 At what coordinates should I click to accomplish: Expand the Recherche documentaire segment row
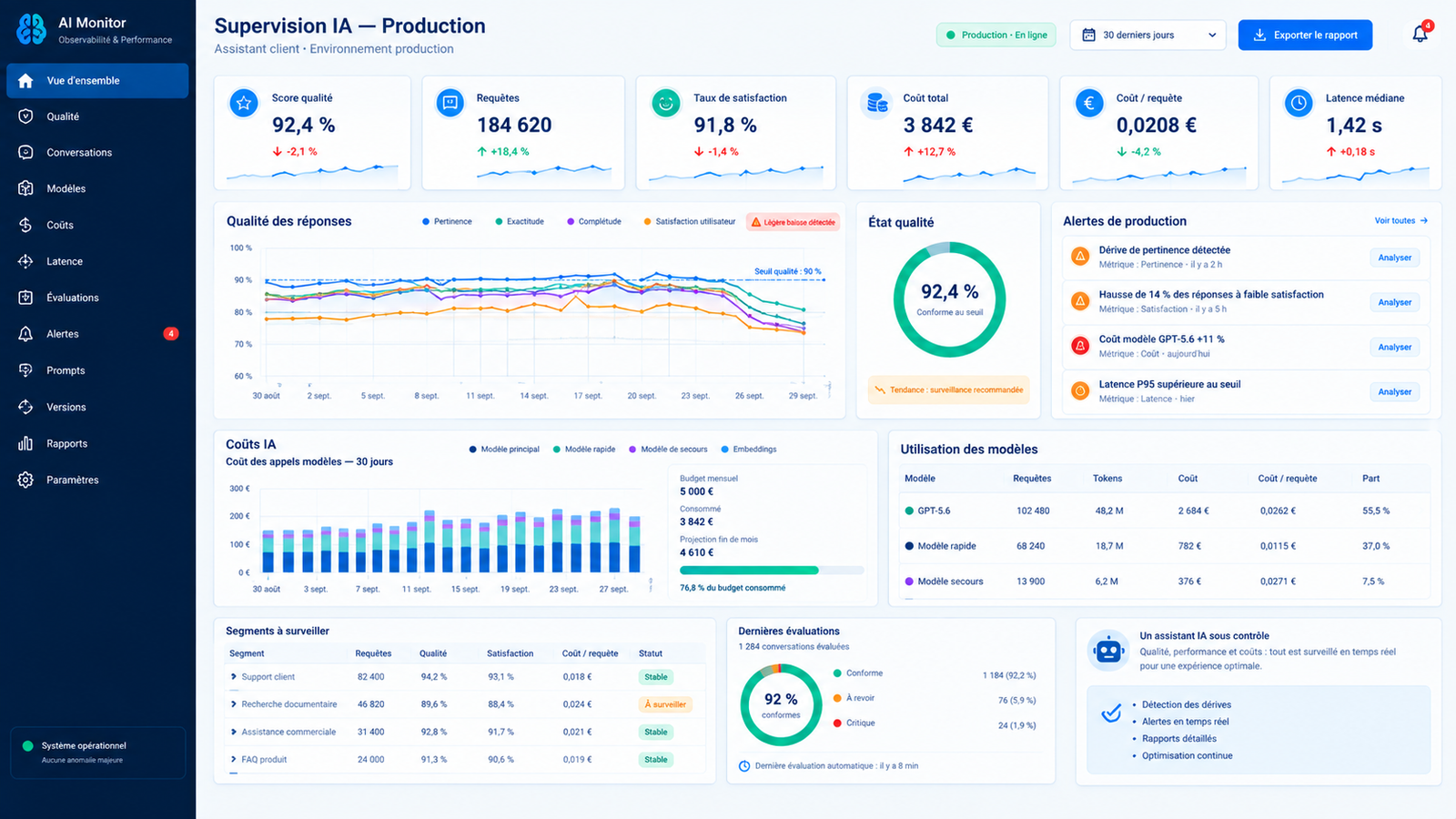(x=234, y=704)
